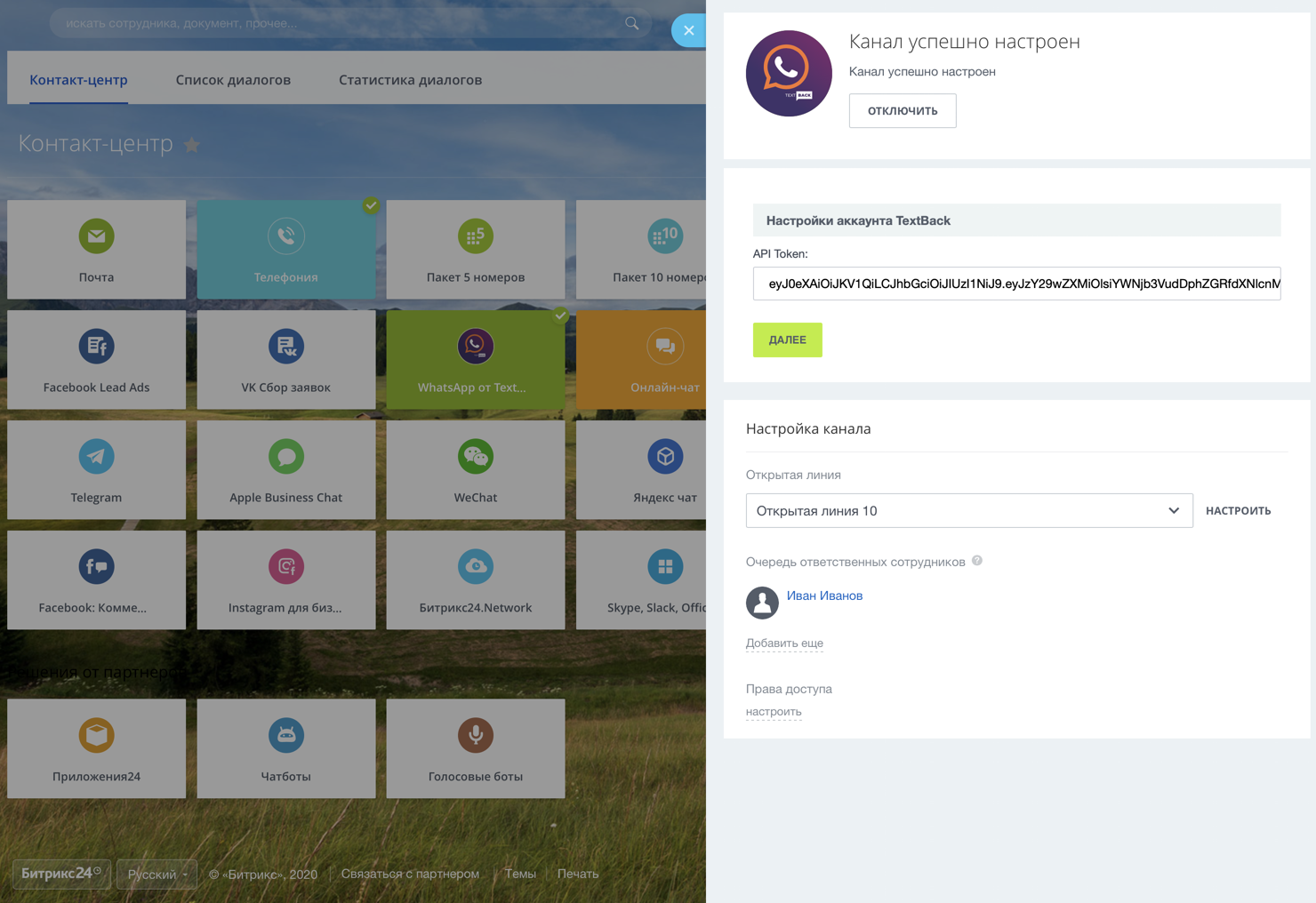
Task: Click the help icon beside Очередь ответственных сотрудников
Action: (977, 561)
